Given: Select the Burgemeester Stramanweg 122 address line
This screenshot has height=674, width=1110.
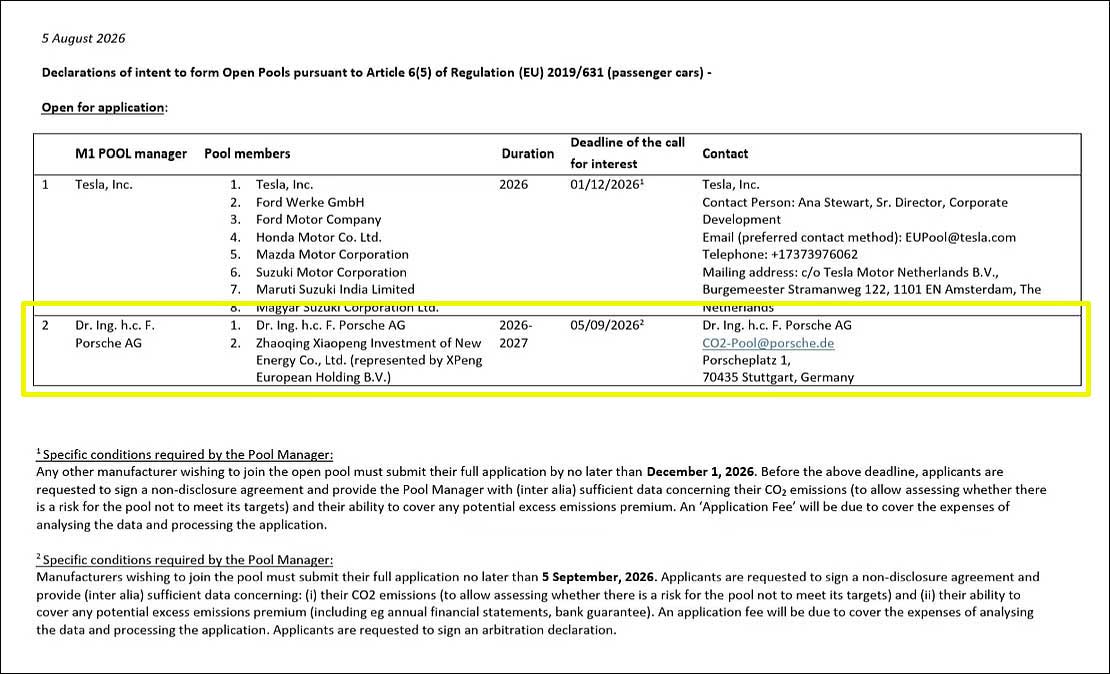Looking at the screenshot, I should tap(871, 289).
